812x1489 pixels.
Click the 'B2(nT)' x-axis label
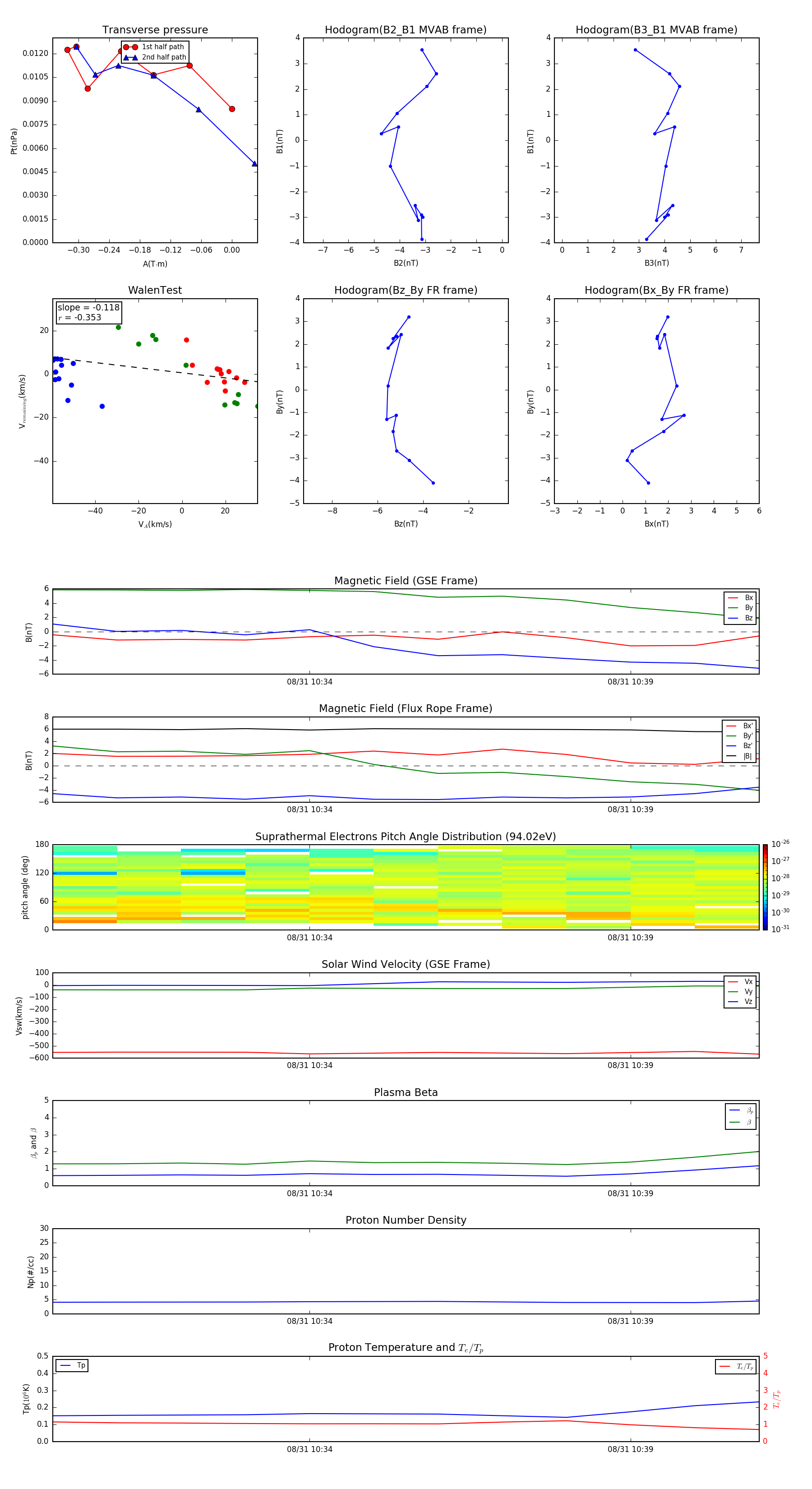[x=406, y=263]
